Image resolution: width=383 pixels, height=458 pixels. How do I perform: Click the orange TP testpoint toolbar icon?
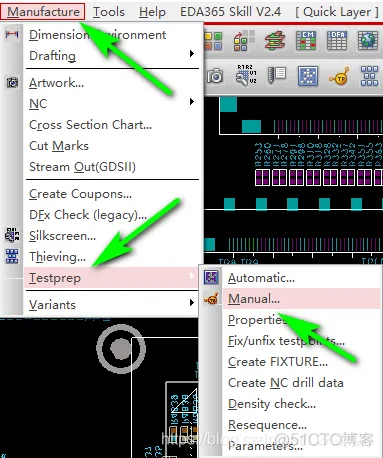[x=340, y=76]
